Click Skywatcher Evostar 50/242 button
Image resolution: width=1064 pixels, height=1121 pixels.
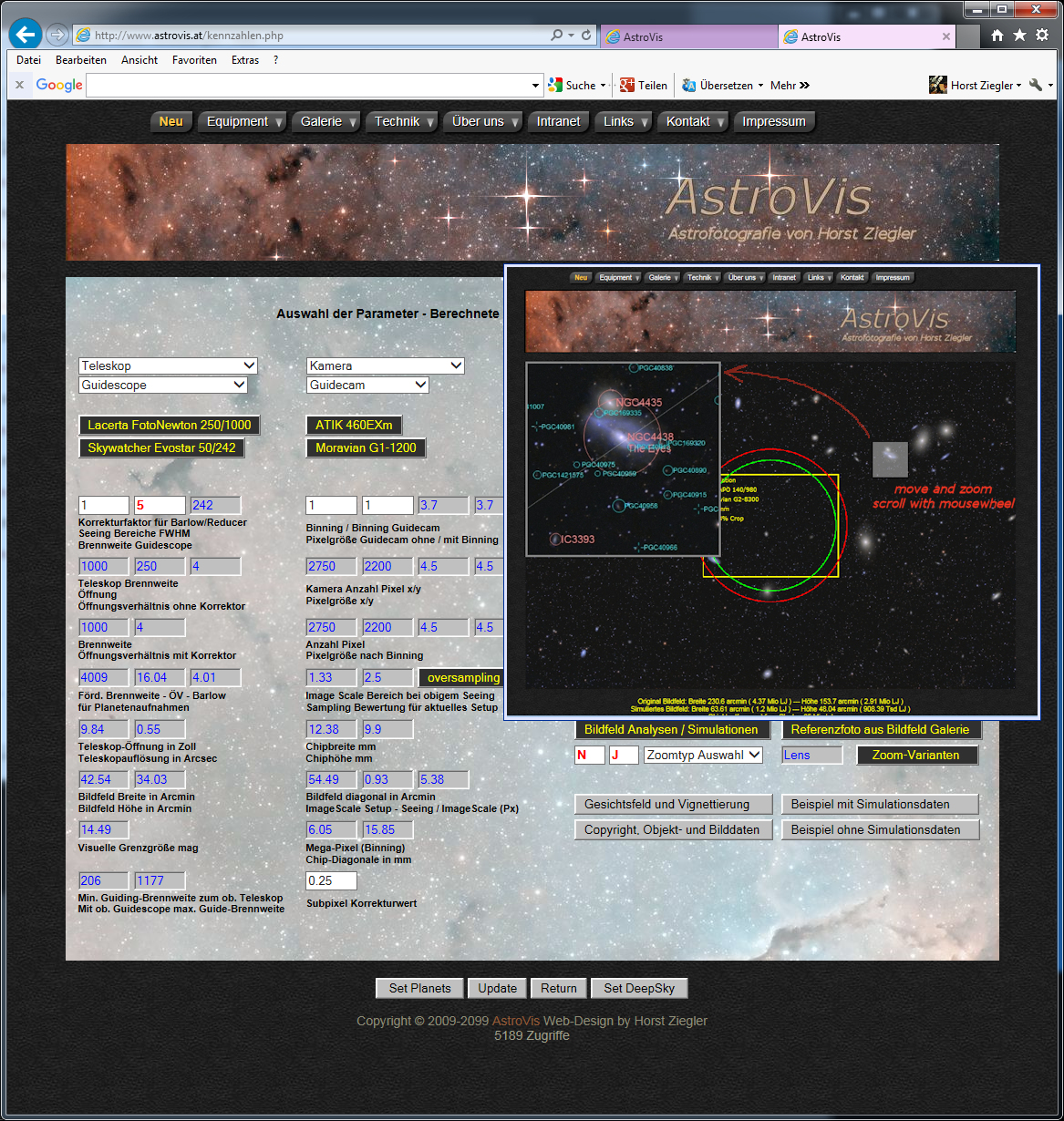[x=161, y=447]
